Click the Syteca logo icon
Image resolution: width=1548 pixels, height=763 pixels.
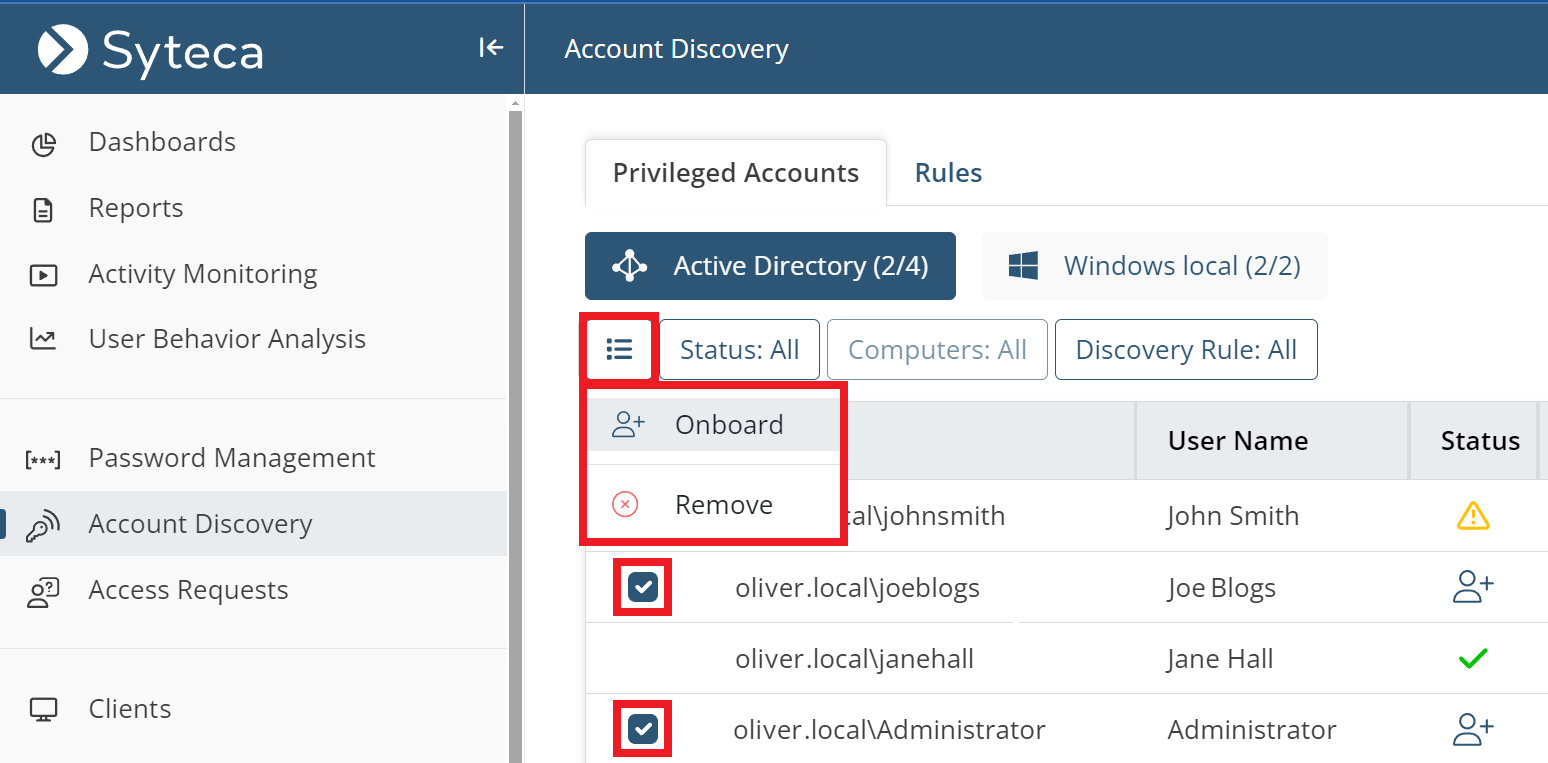pos(62,49)
